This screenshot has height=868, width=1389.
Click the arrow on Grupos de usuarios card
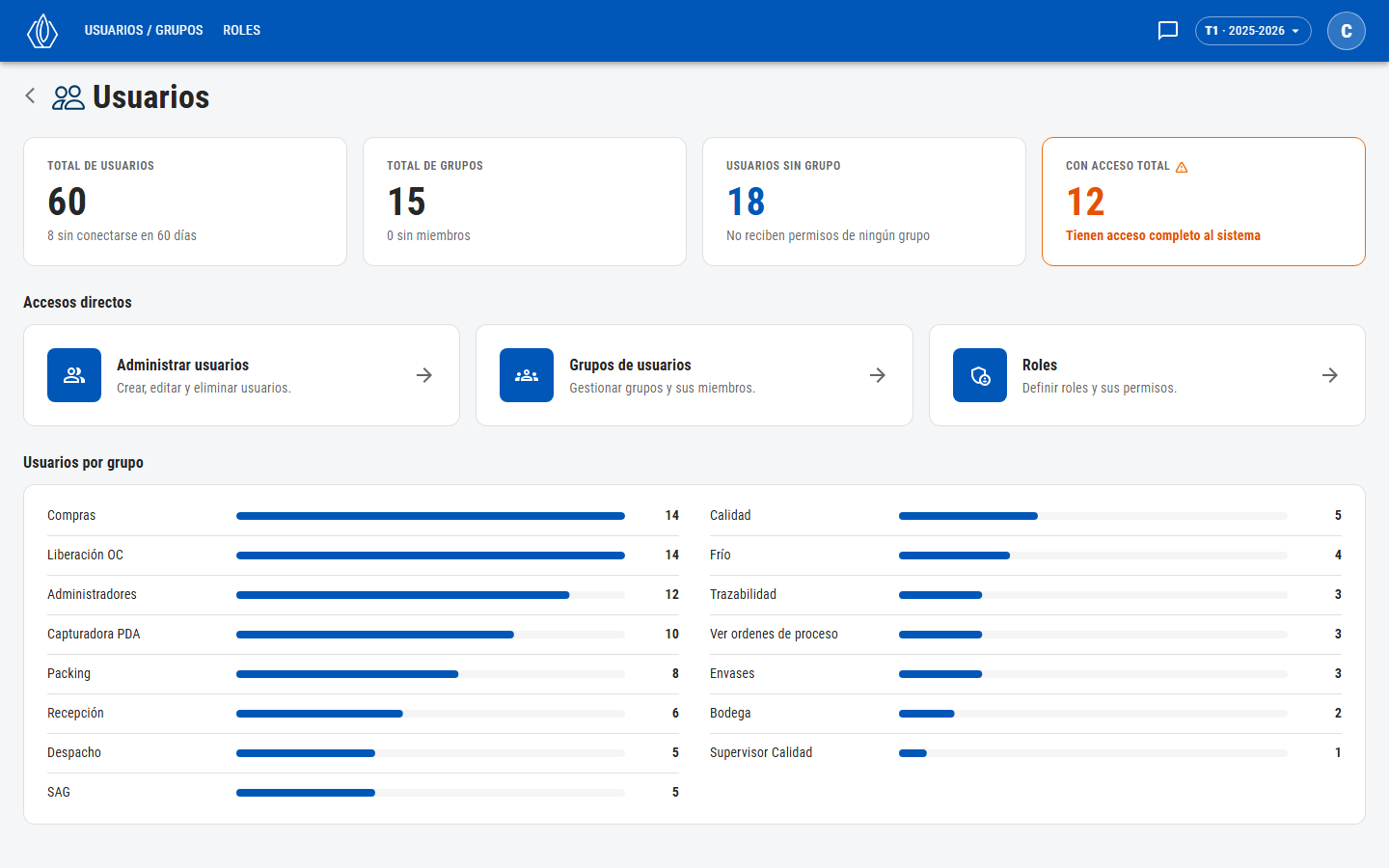[x=878, y=375]
